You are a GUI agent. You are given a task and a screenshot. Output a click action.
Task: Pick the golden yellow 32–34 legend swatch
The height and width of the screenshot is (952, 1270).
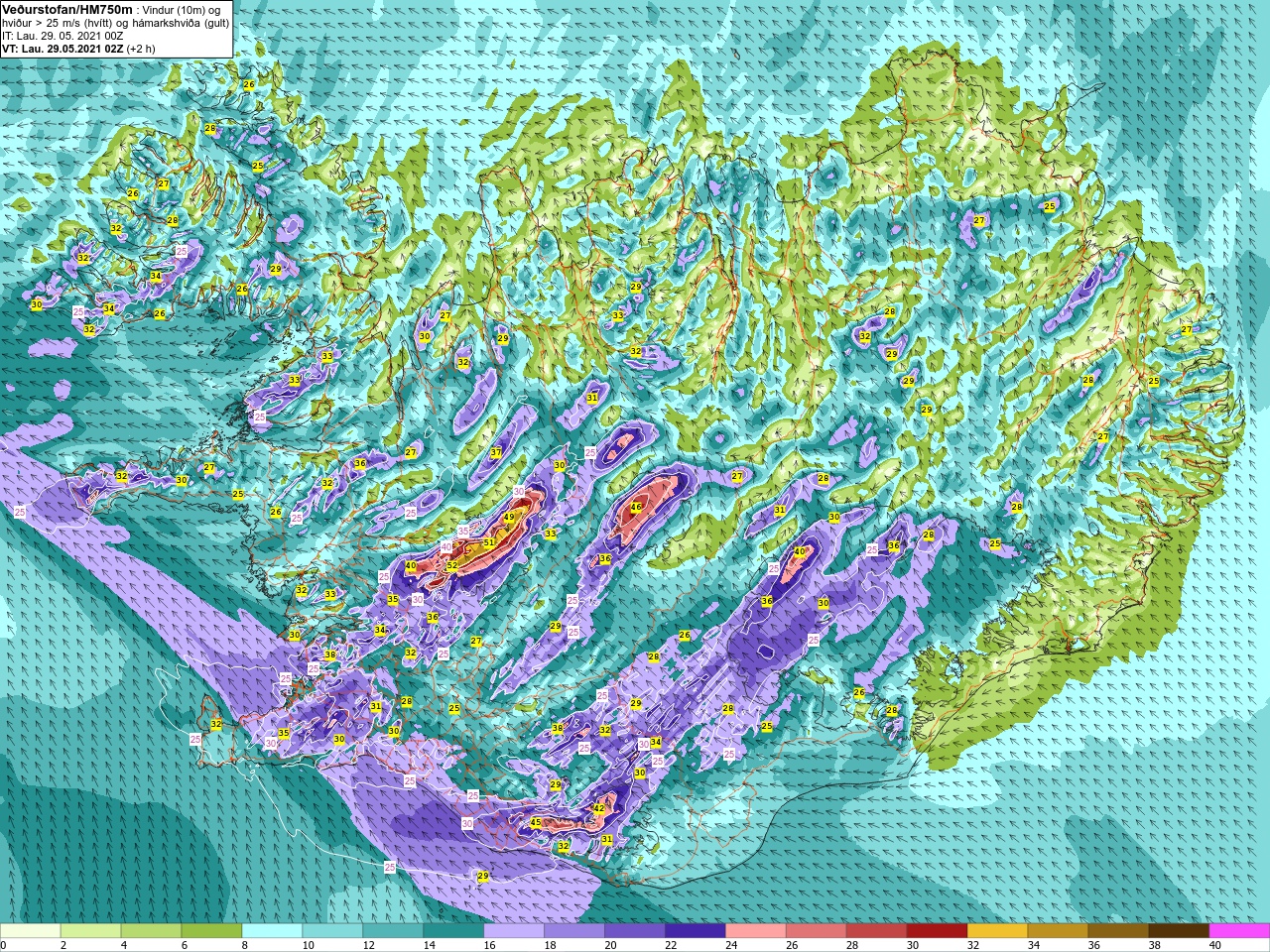tap(999, 931)
